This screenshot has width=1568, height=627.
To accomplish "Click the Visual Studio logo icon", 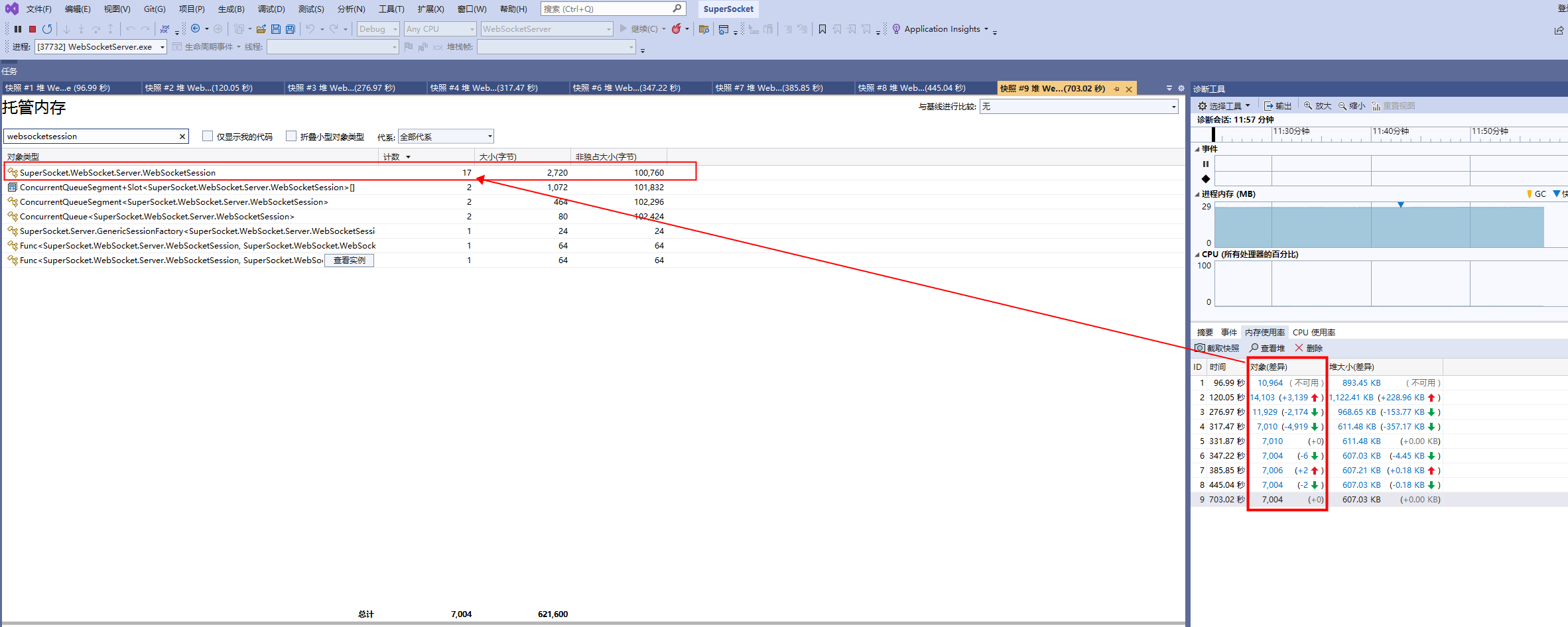I will coord(12,9).
